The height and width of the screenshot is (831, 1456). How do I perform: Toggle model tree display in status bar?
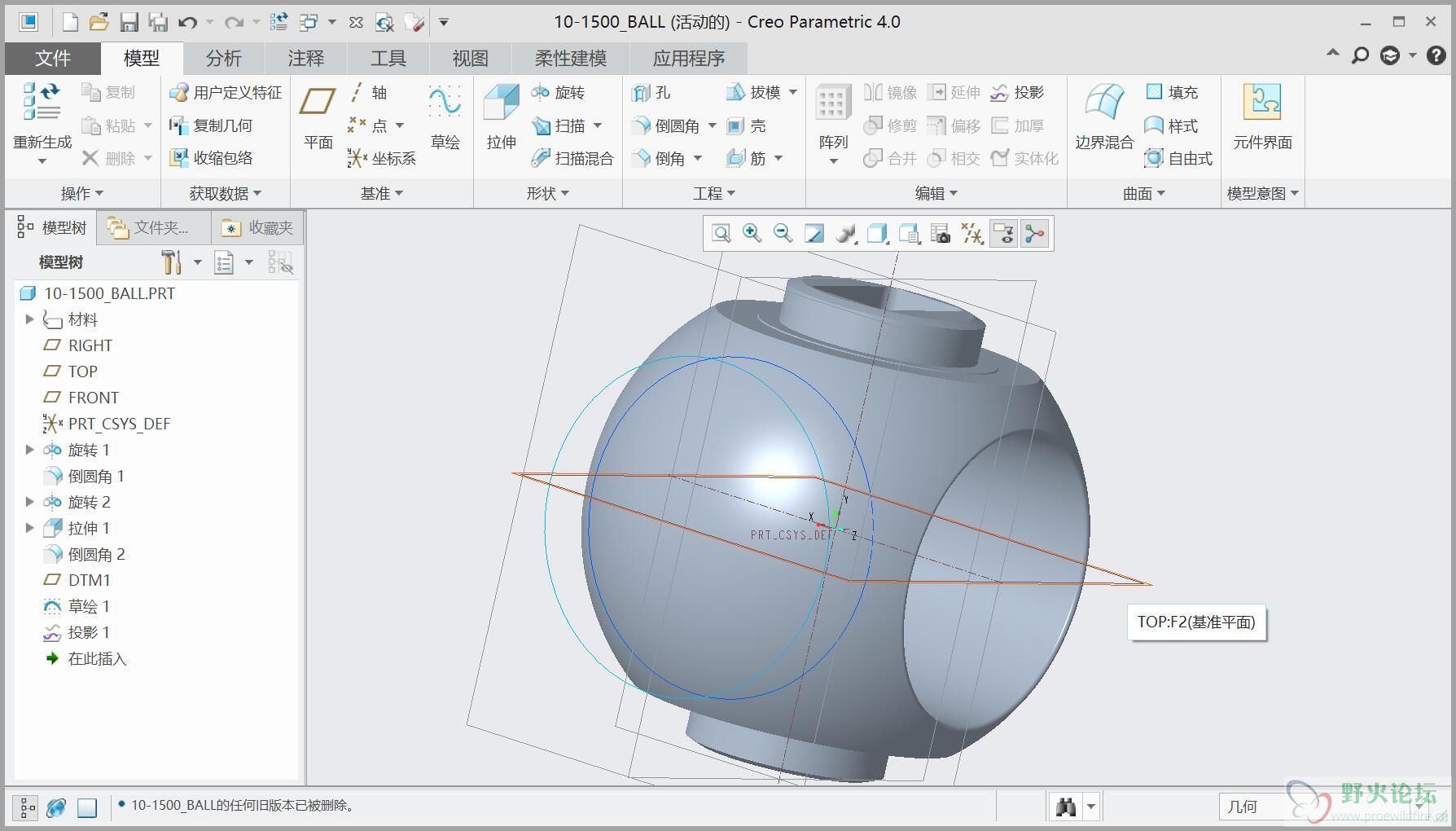(25, 807)
